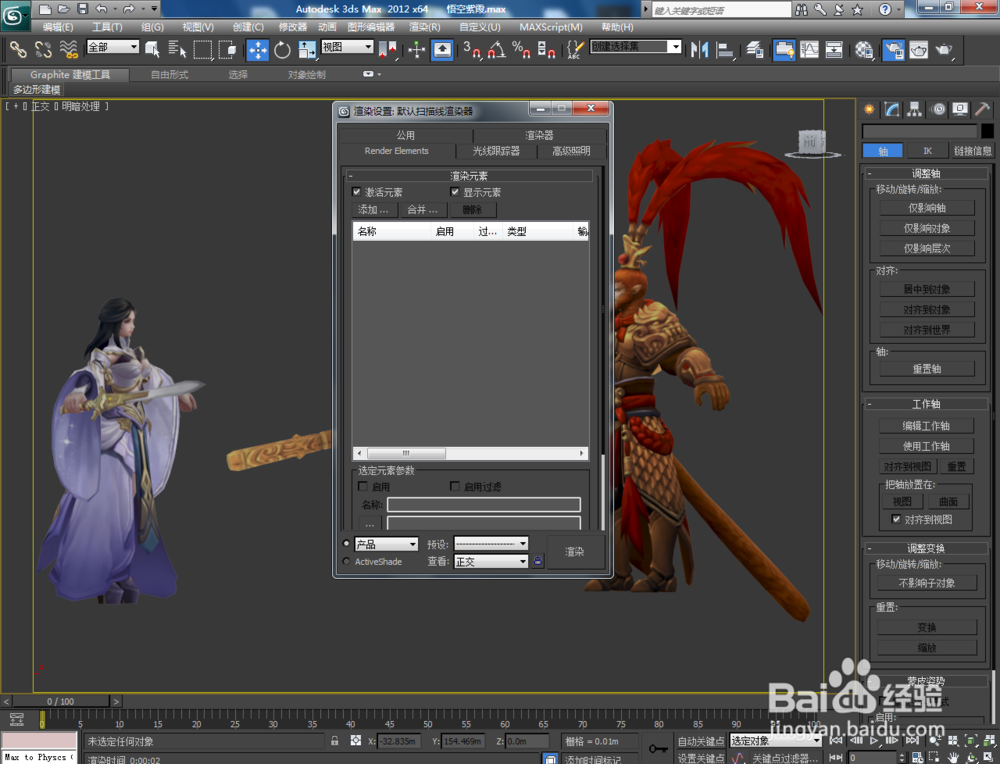Select the ActiveShade radio button
The height and width of the screenshot is (764, 1000).
346,561
